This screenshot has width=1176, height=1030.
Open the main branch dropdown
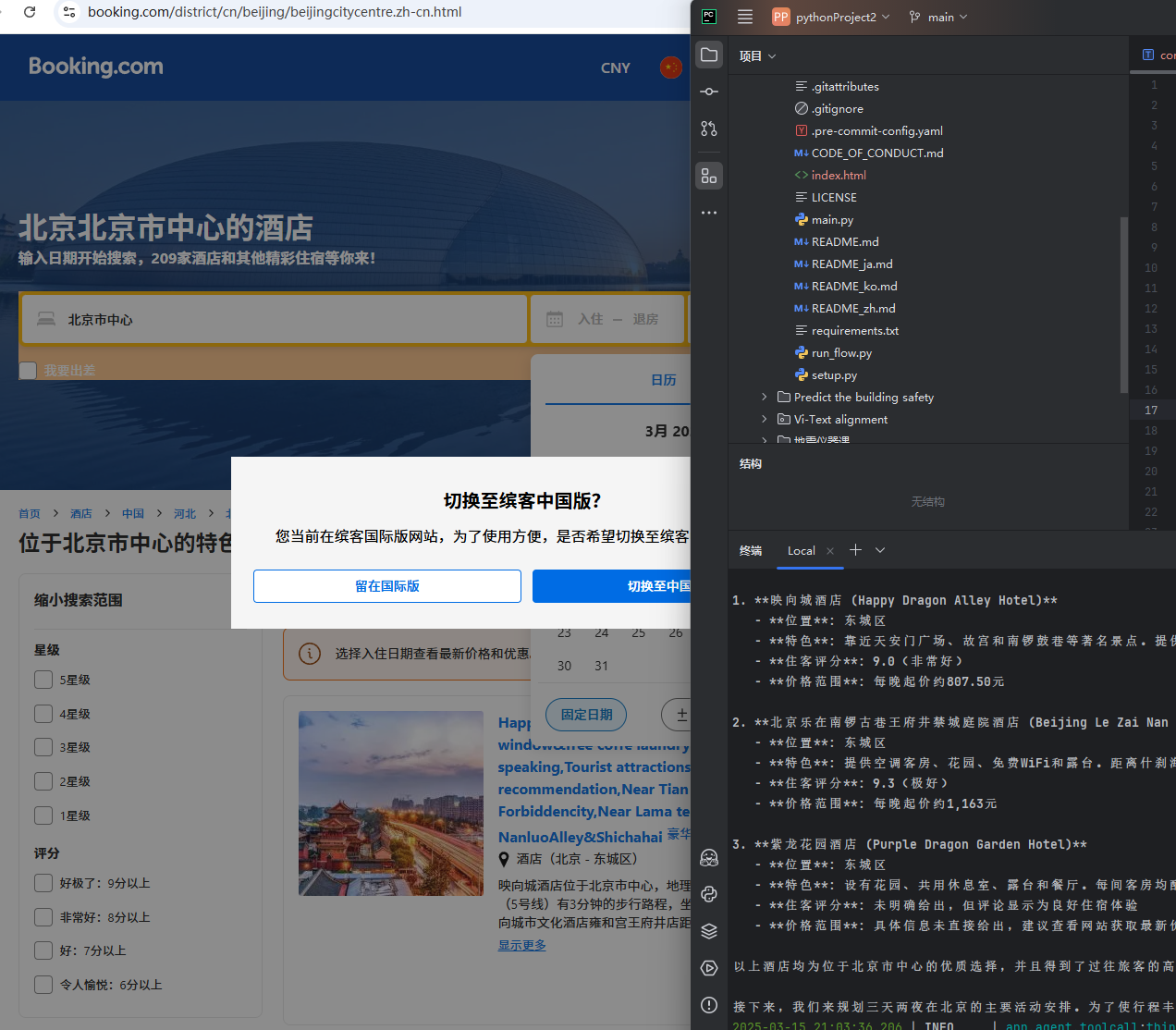point(938,17)
